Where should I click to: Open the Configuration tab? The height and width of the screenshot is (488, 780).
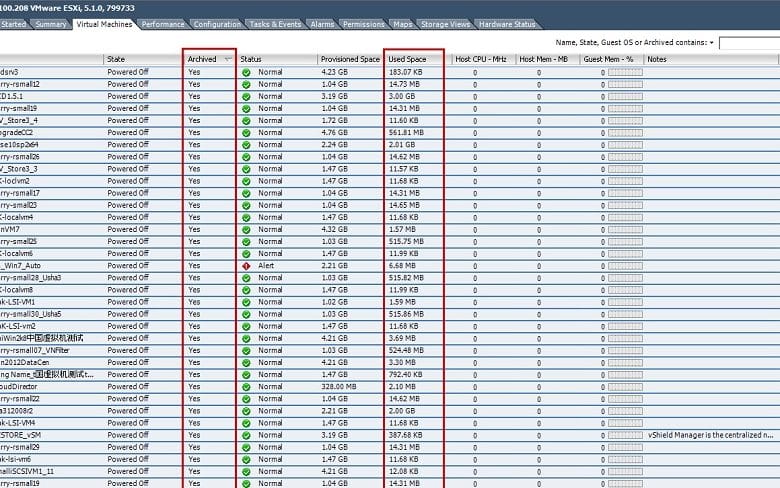(217, 24)
